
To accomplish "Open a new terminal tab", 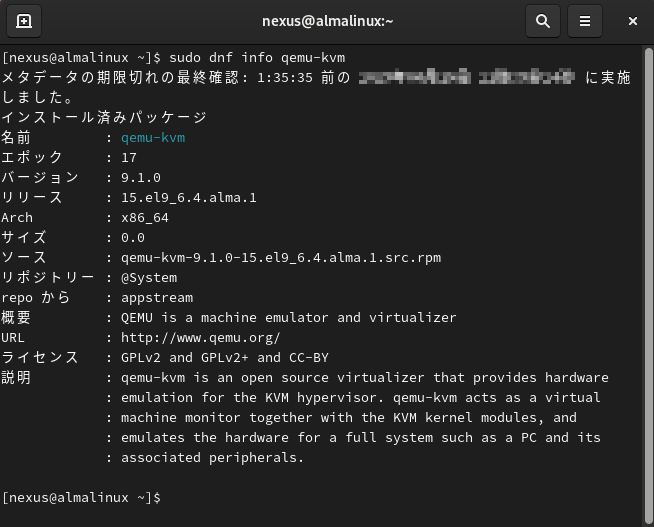I will point(24,20).
